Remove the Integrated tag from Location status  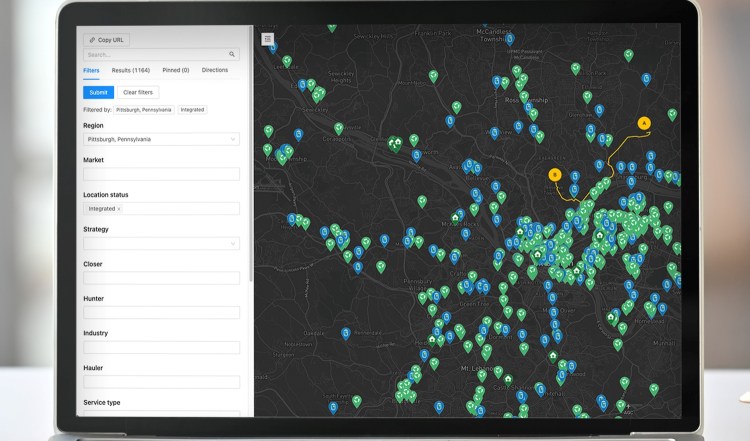(119, 209)
